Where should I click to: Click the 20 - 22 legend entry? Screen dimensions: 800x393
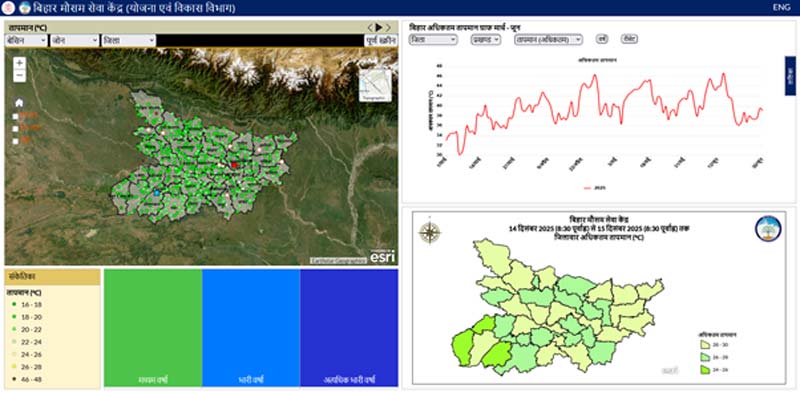point(27,329)
